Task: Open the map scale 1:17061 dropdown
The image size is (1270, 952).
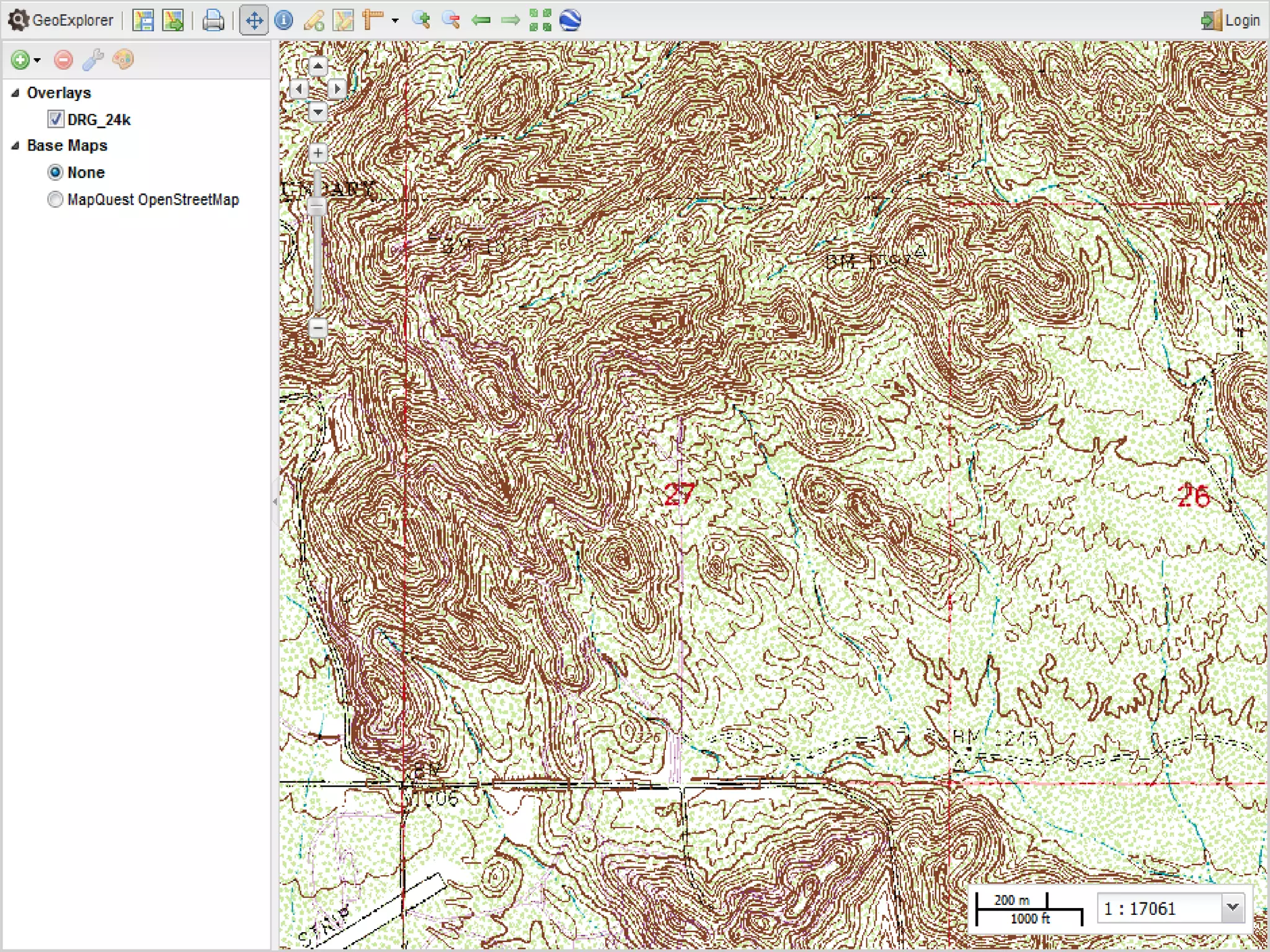Action: [1232, 908]
